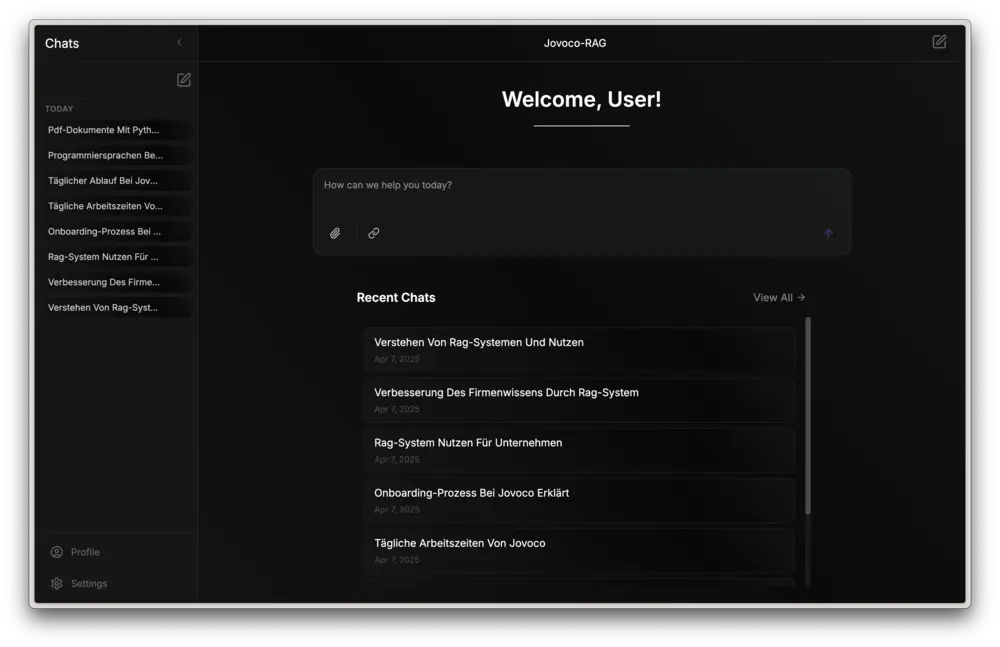This screenshot has width=1000, height=647.
Task: Open sidebar chat "Pdf-Dokumente Mit Pyth..."
Action: tap(117, 130)
